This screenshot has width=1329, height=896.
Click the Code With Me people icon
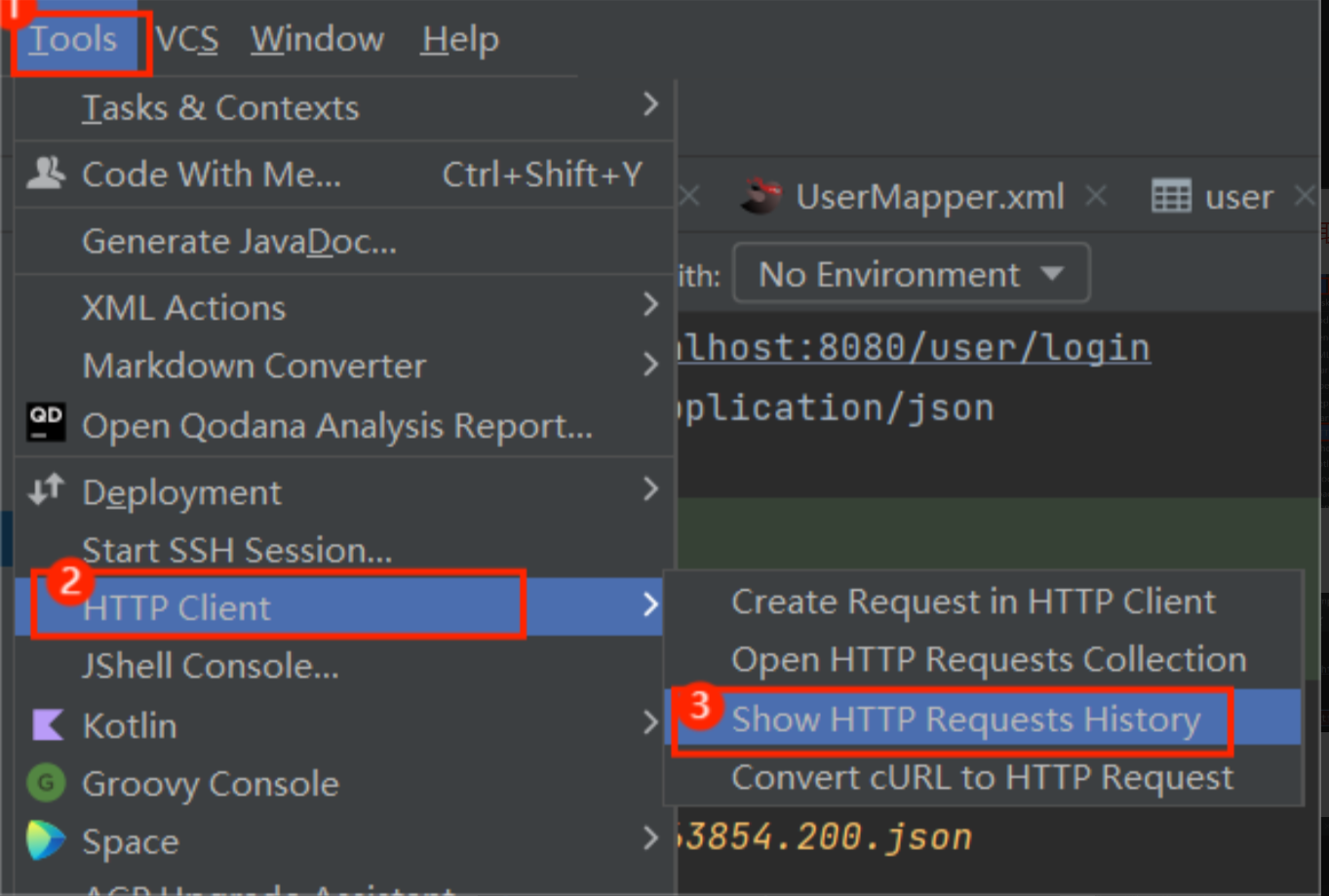46,174
